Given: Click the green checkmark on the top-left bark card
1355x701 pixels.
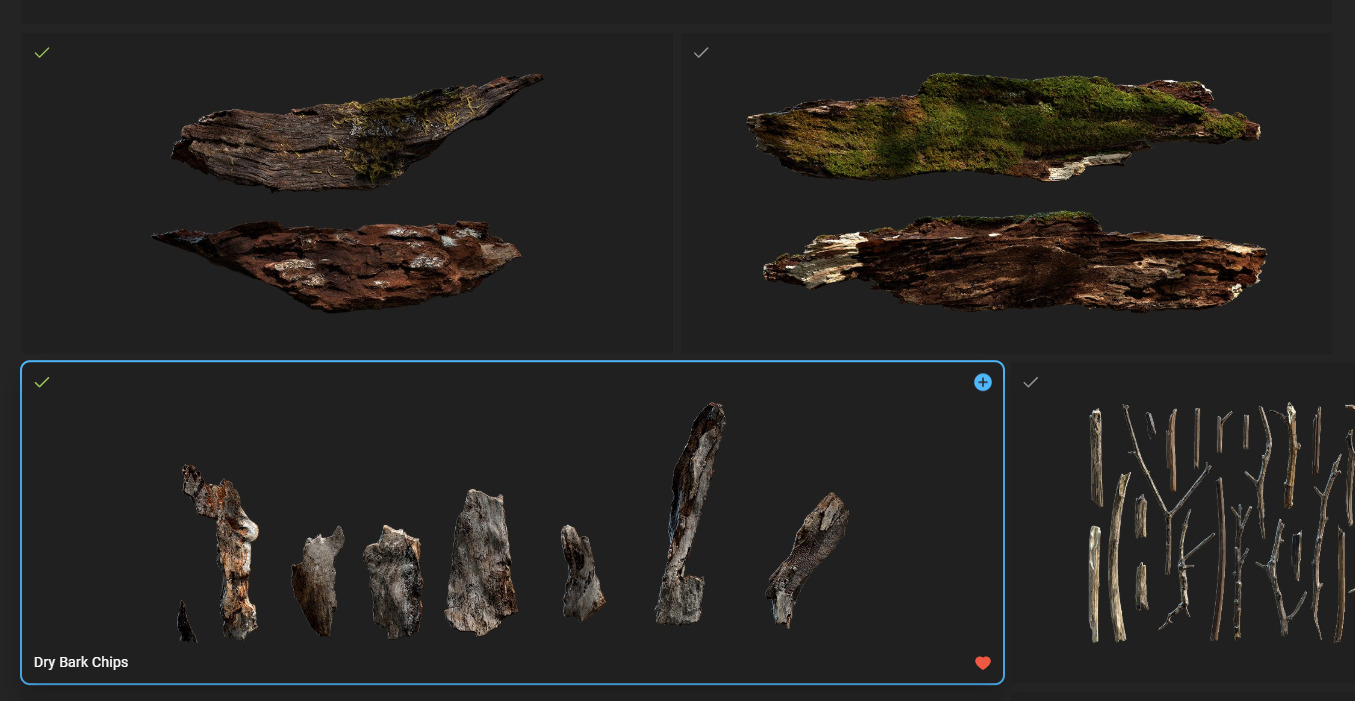Looking at the screenshot, I should coord(42,52).
